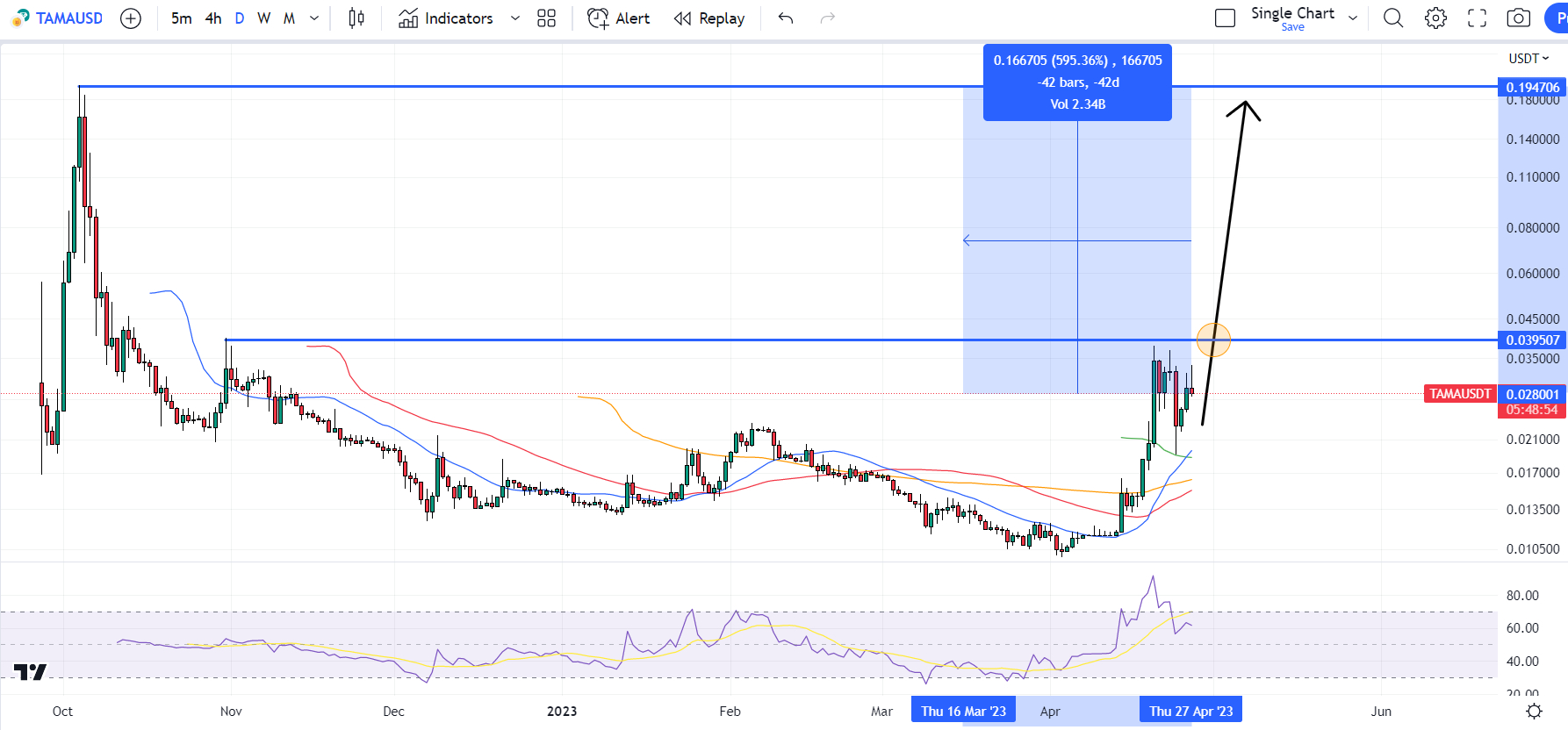Click the 2023 year label on time axis
This screenshot has height=730, width=1568.
(562, 712)
